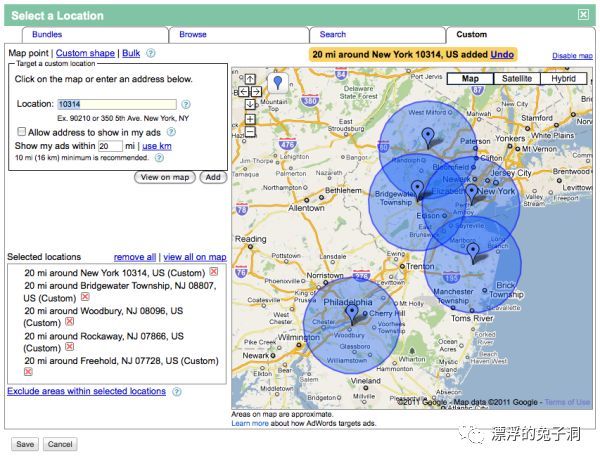The image size is (600, 461).
Task: Select the Map point option text
Action: coord(29,53)
